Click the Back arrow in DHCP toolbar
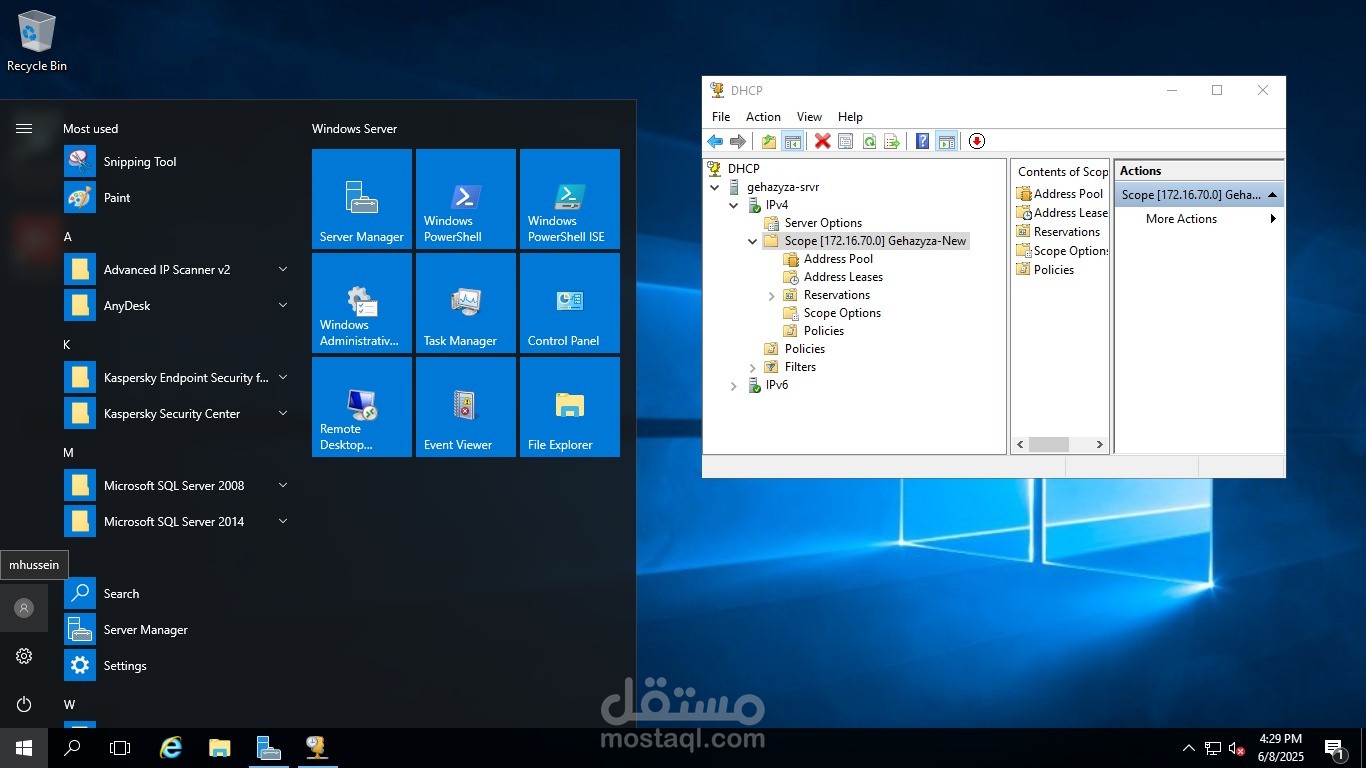Viewport: 1366px width, 768px height. point(715,141)
